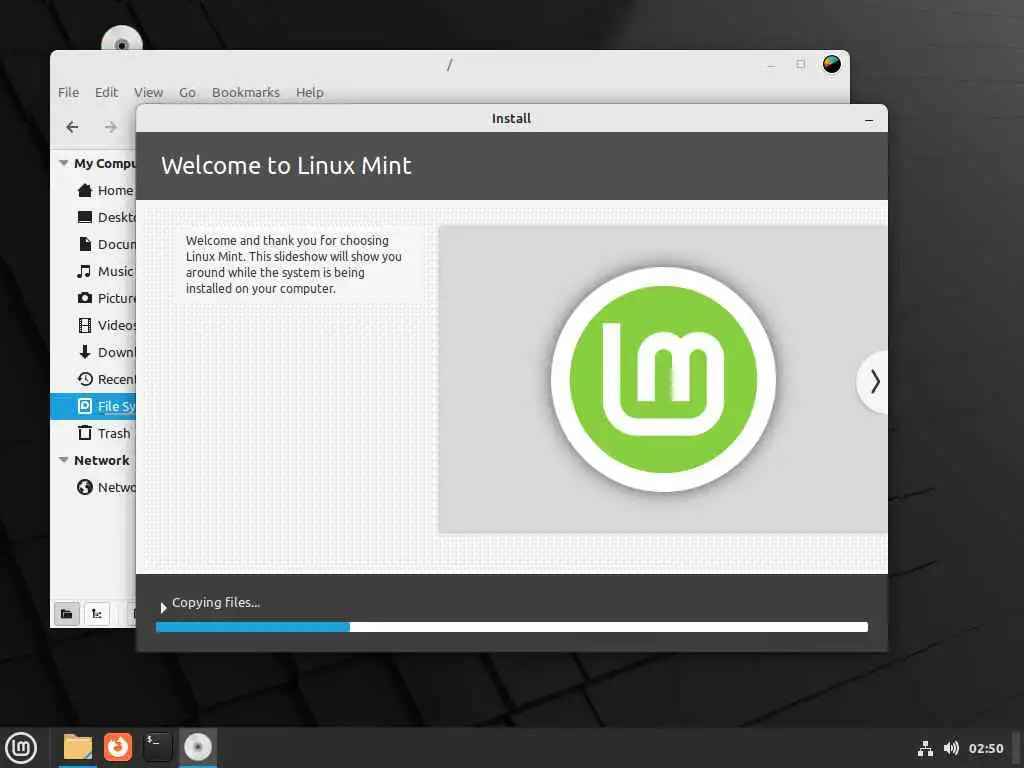This screenshot has width=1024, height=768.
Task: Open the View menu in file manager
Action: [x=148, y=92]
